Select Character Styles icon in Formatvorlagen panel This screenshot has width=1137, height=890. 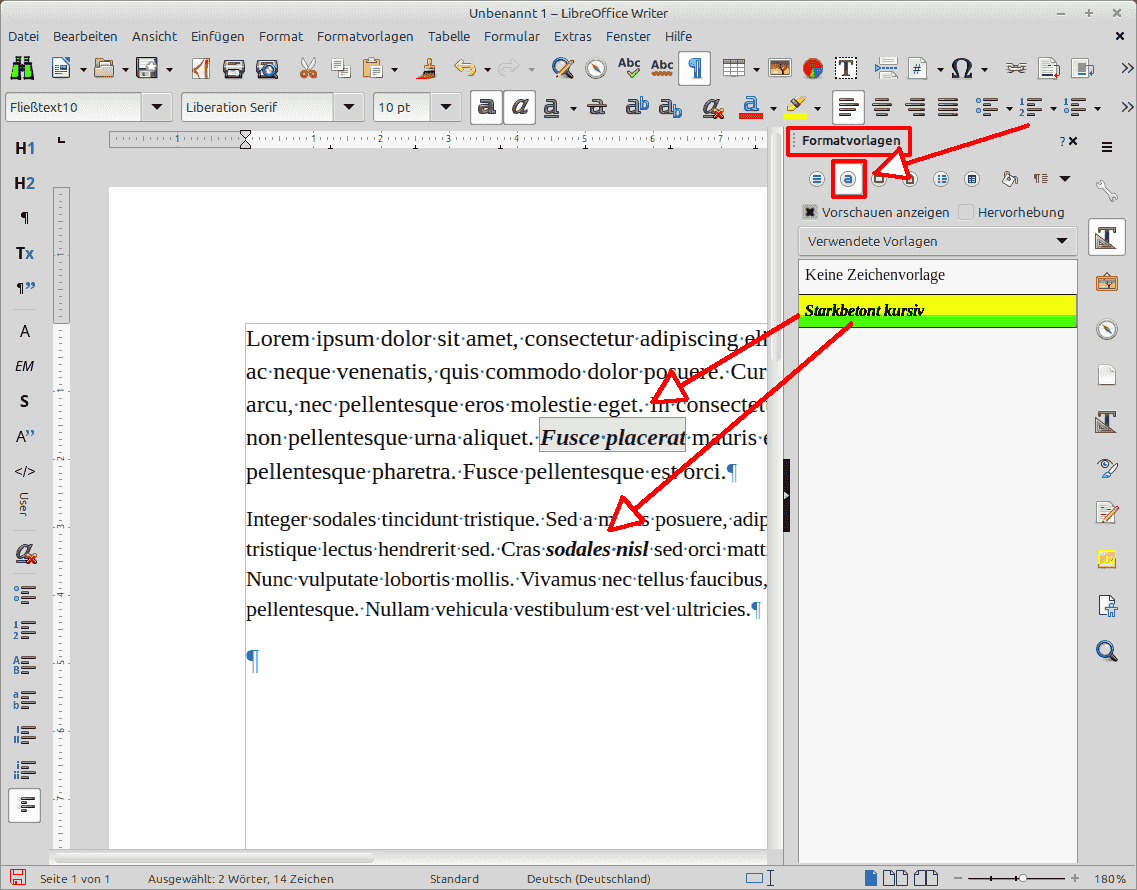click(848, 179)
